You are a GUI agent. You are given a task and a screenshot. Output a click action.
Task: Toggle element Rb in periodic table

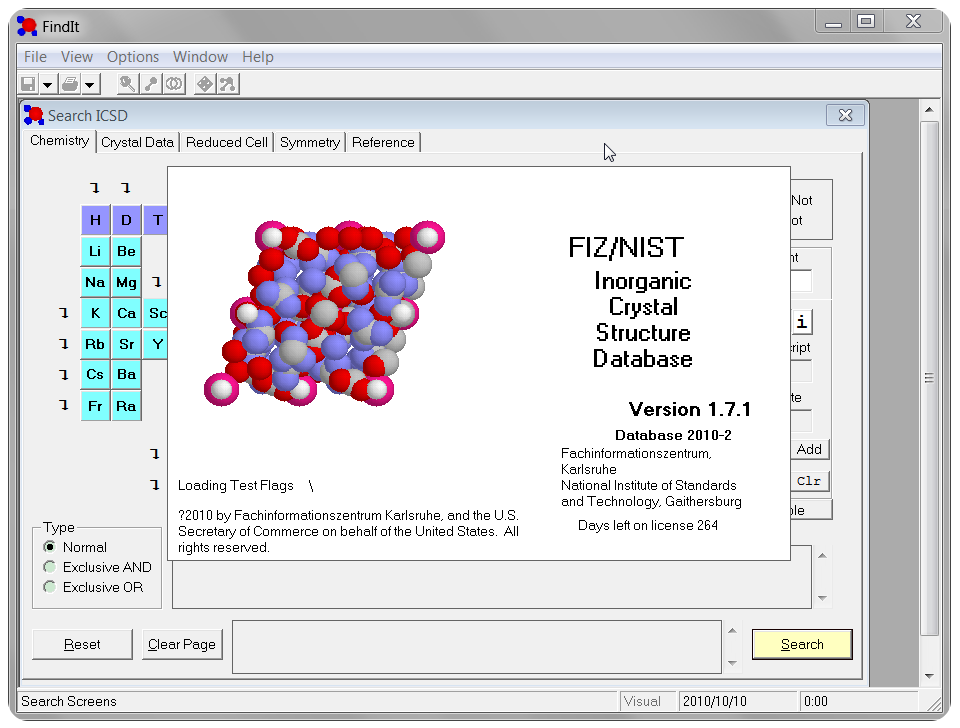click(96, 344)
